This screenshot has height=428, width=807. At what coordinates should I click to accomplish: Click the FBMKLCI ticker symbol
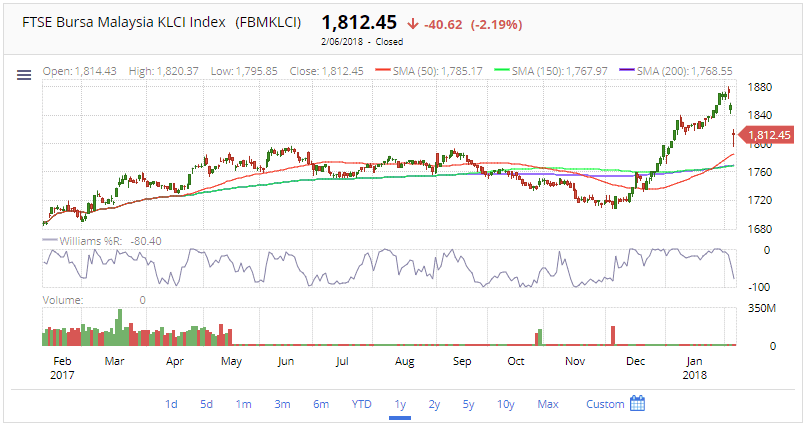[268, 23]
